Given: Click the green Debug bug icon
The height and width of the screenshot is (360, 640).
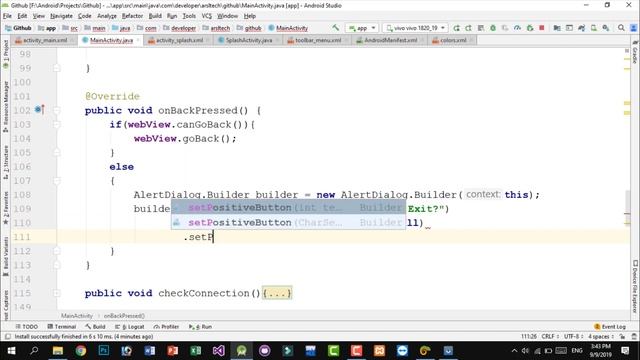Looking at the screenshot, I should click(x=493, y=28).
